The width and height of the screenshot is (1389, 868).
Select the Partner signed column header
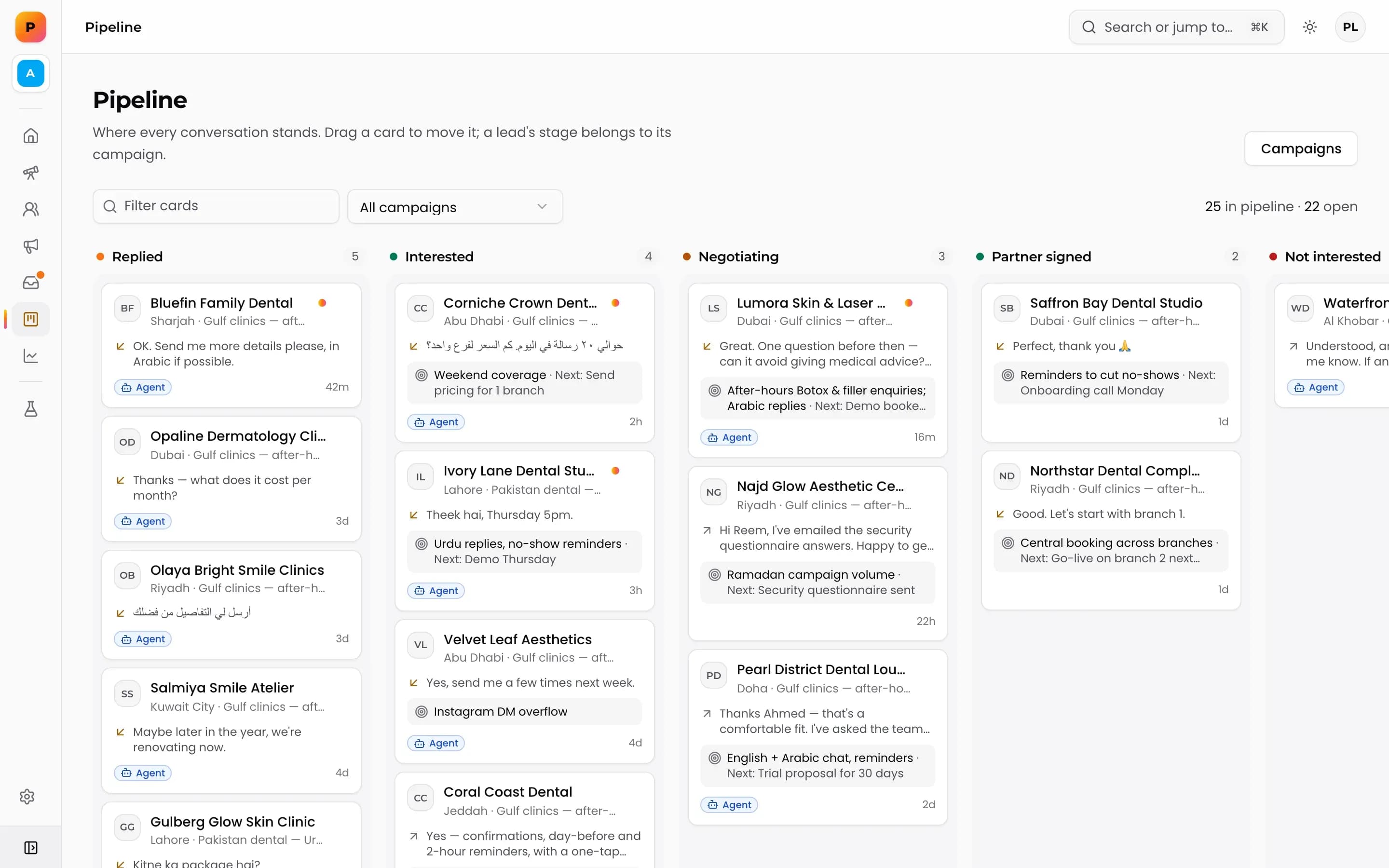click(x=1041, y=257)
